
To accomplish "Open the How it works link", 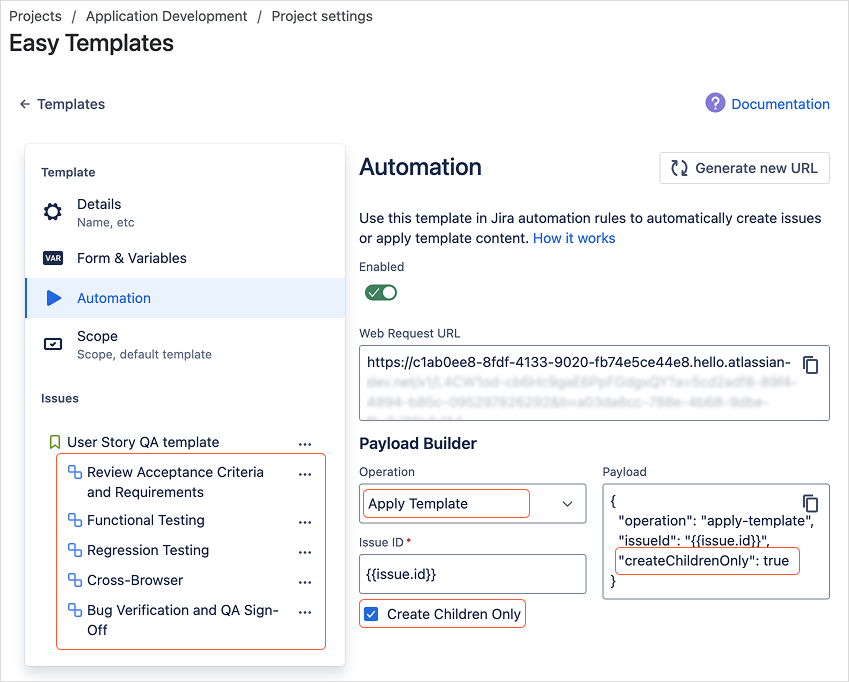I will point(574,238).
